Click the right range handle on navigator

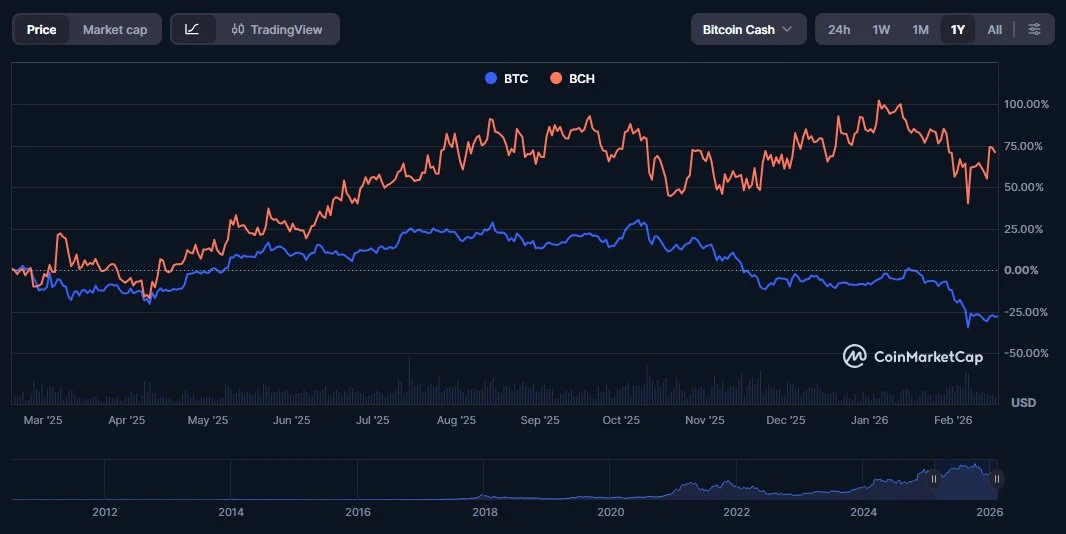point(996,479)
